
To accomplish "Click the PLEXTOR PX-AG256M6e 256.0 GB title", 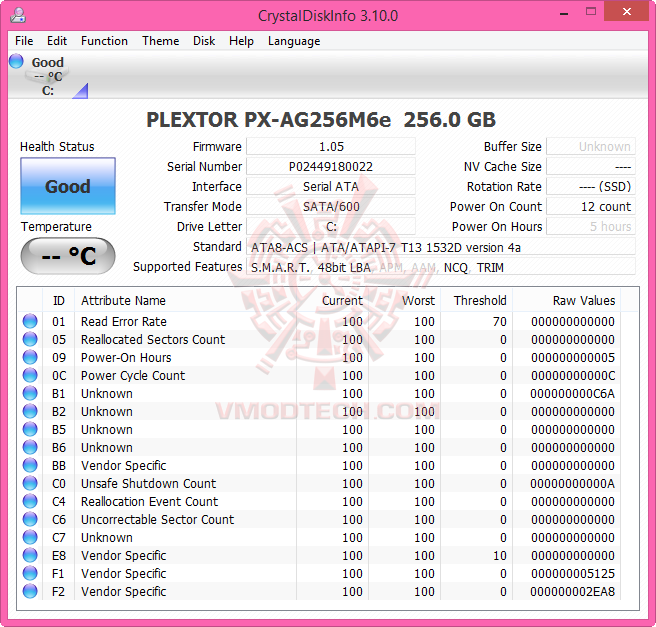I will (x=321, y=120).
